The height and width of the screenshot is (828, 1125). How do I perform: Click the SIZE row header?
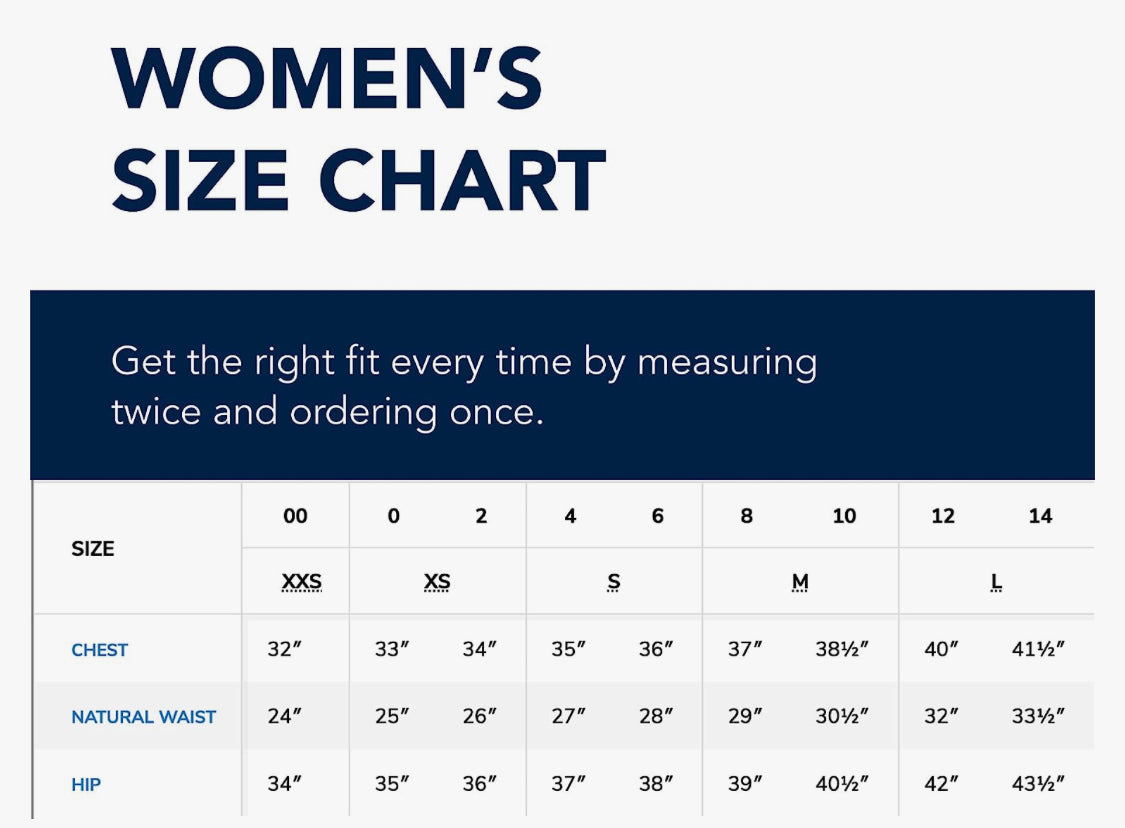(x=93, y=549)
